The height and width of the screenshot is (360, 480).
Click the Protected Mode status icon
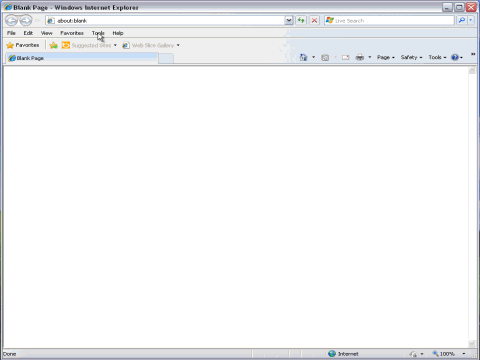click(x=413, y=354)
